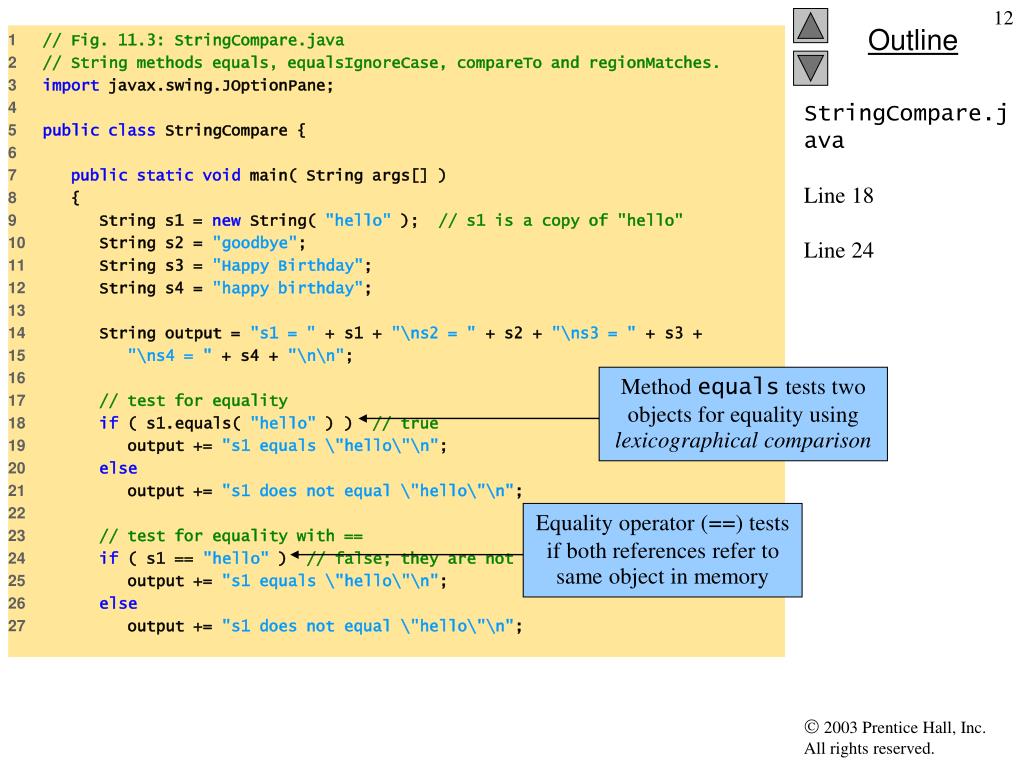
Task: Click the 'public static void main' line
Action: click(258, 175)
